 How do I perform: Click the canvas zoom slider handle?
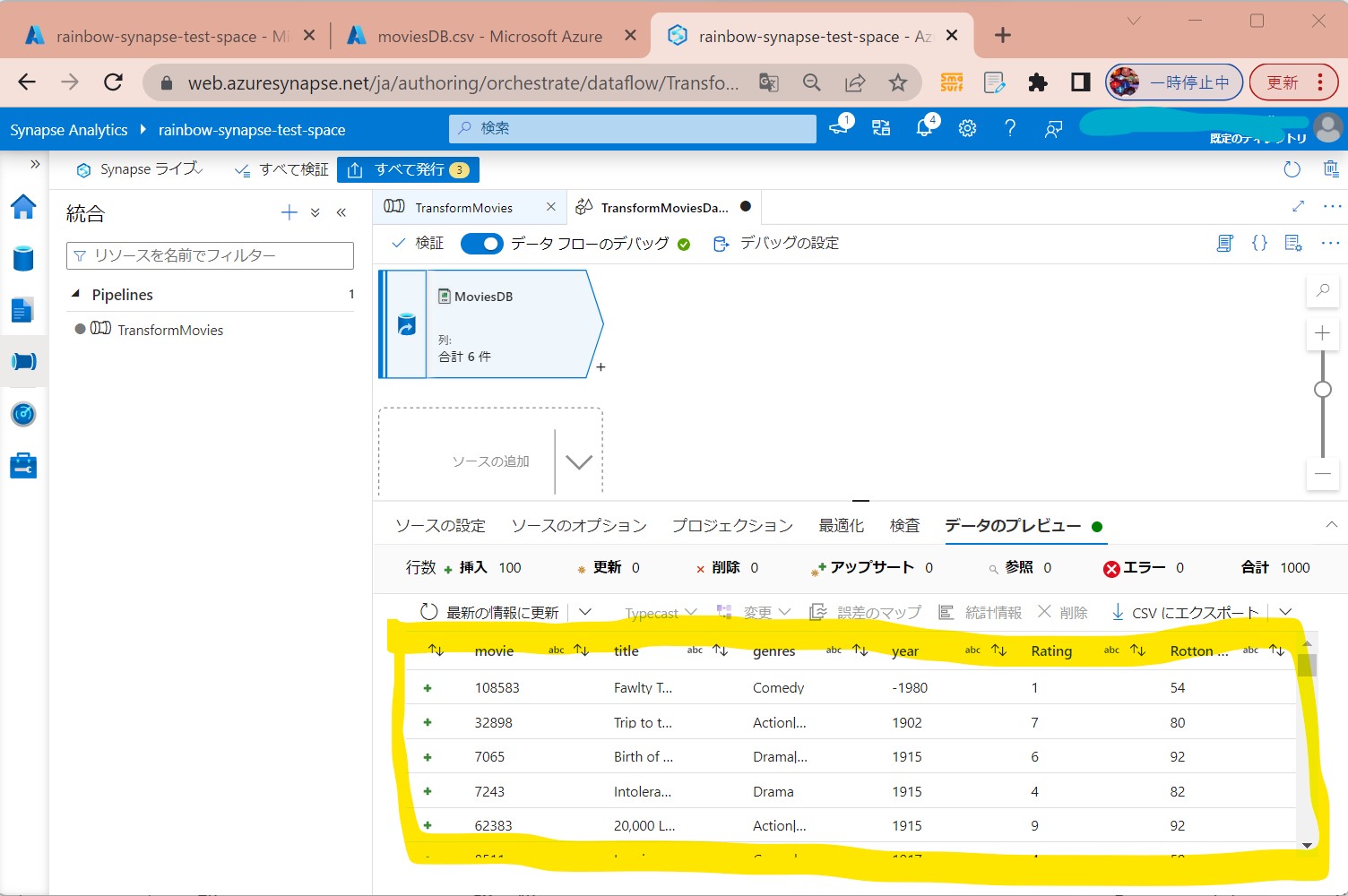pyautogui.click(x=1323, y=389)
